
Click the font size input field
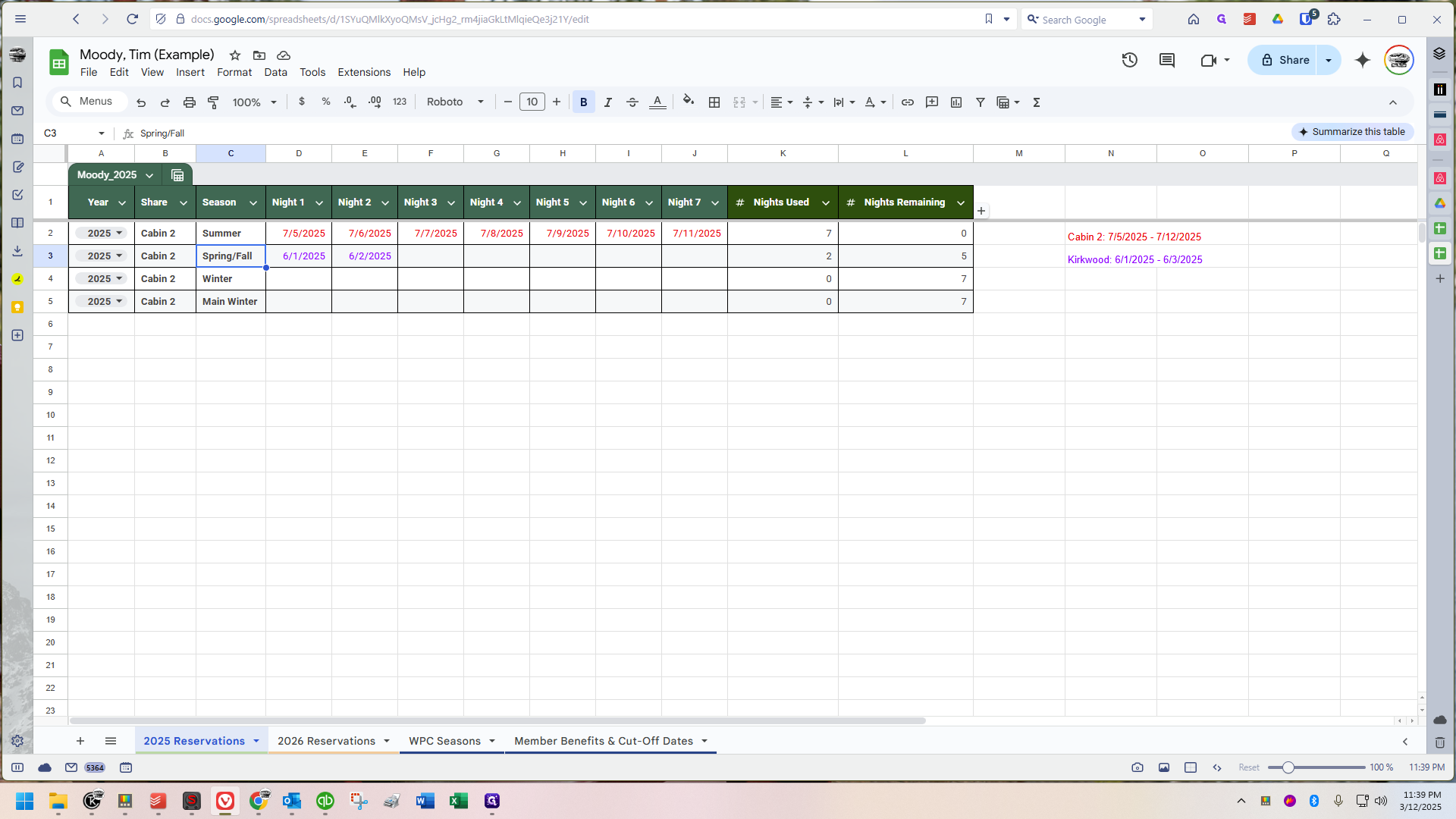click(532, 102)
